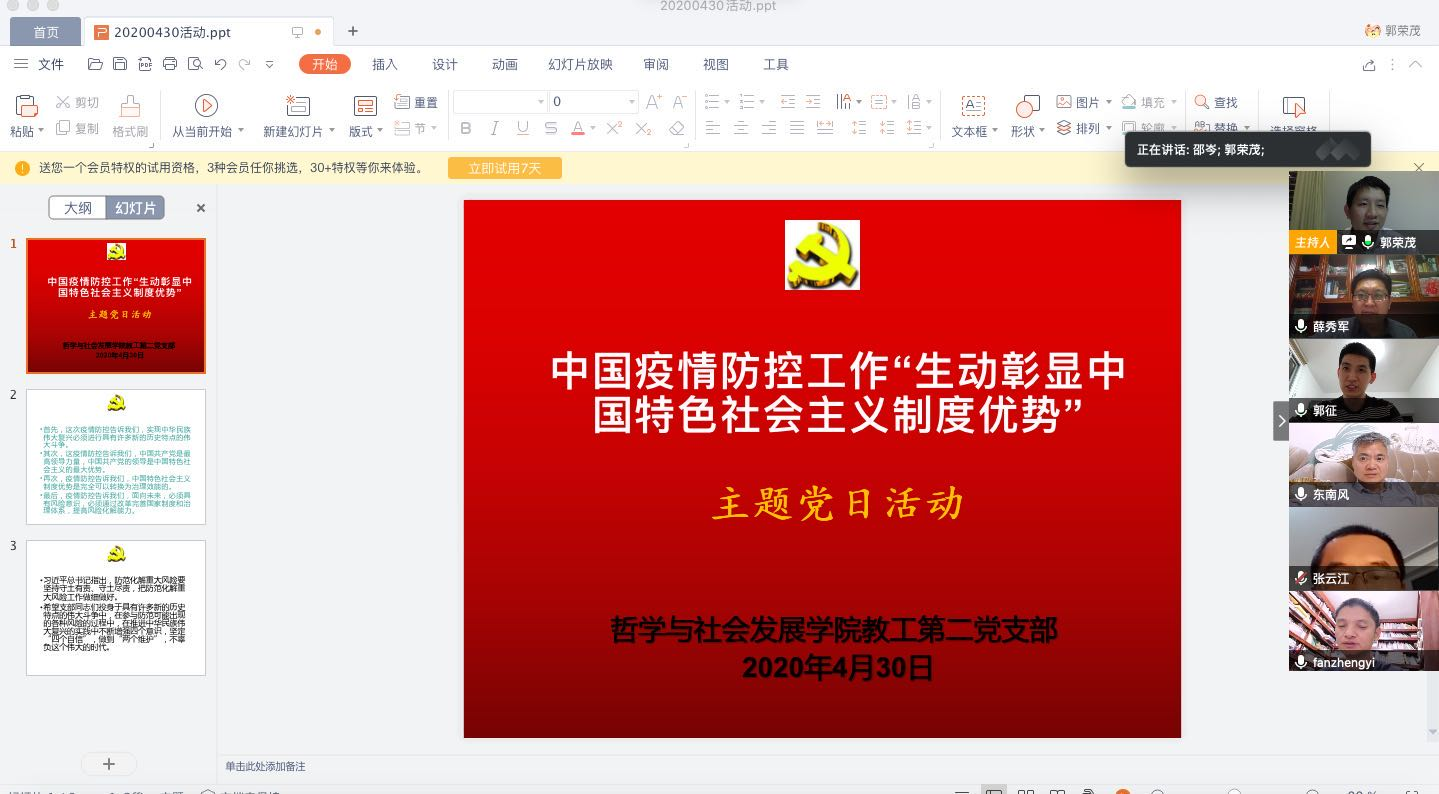Click the Paste (粘贴) clipboard icon
Screen dimensions: 1439x794
pyautogui.click(x=26, y=105)
